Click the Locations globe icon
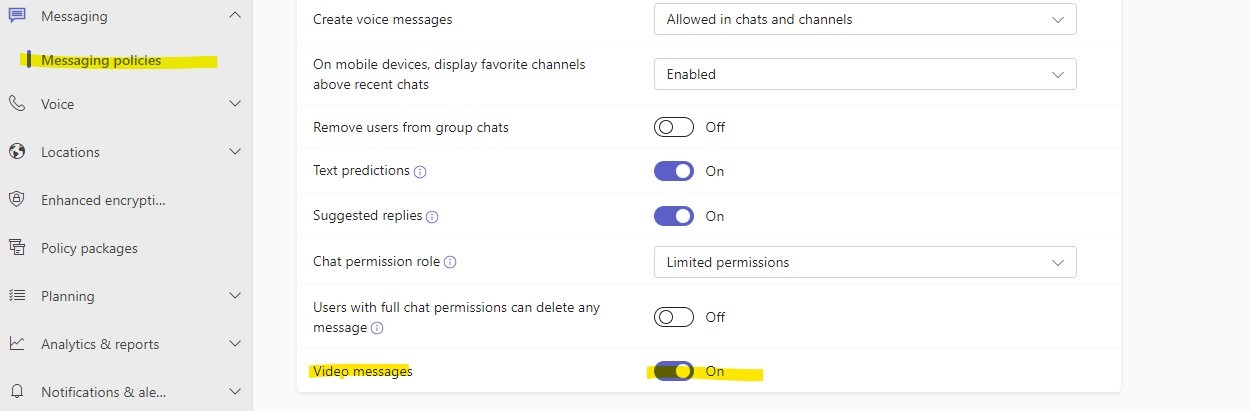This screenshot has height=411, width=1251. point(17,152)
